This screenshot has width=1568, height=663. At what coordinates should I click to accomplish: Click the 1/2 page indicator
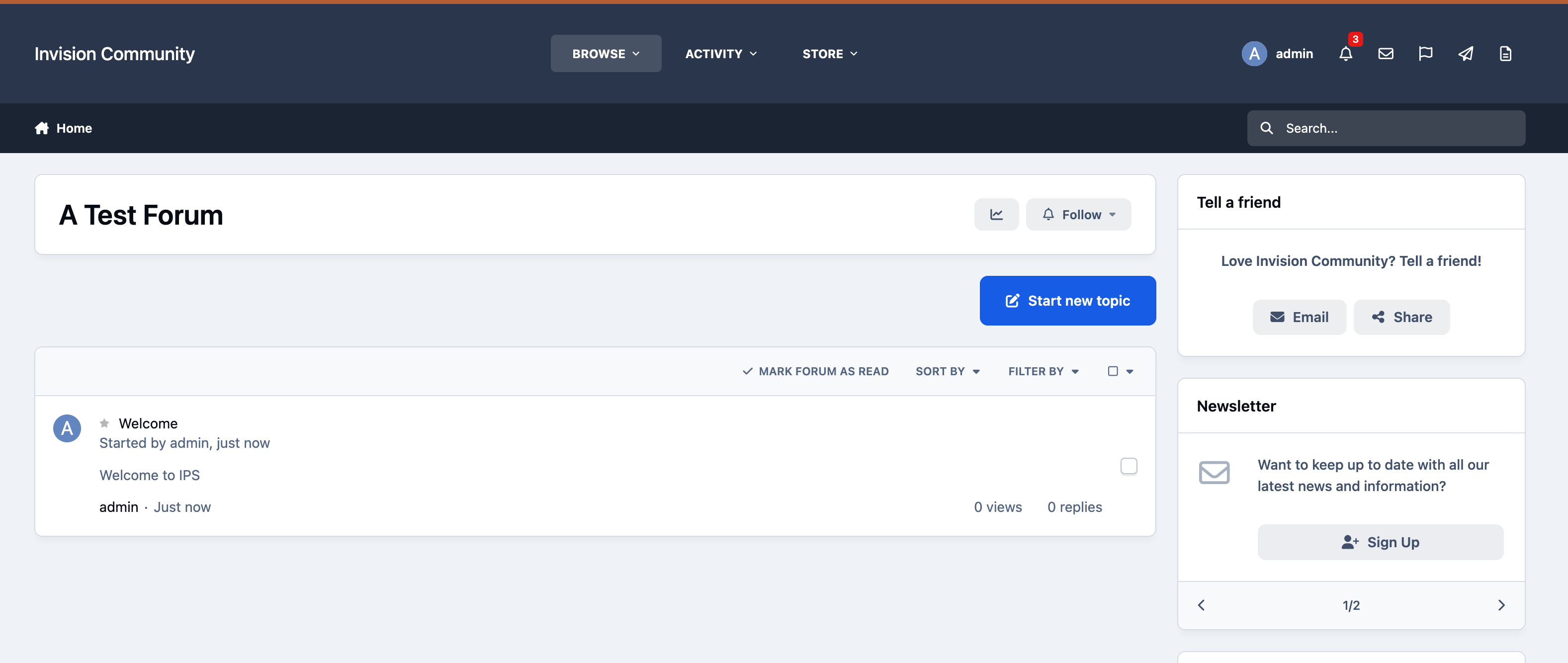[1351, 606]
